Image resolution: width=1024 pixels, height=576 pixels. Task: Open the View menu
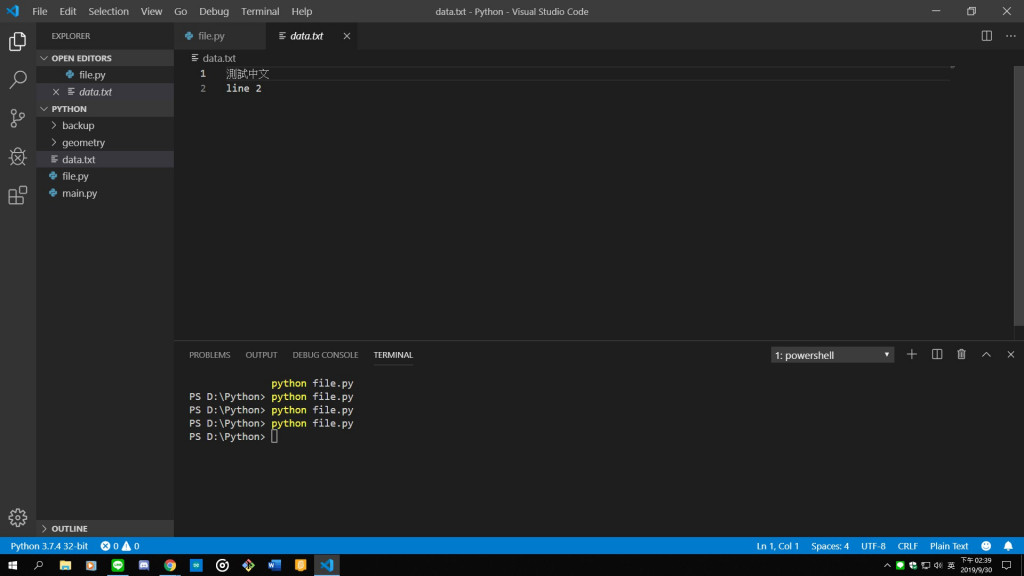[151, 11]
